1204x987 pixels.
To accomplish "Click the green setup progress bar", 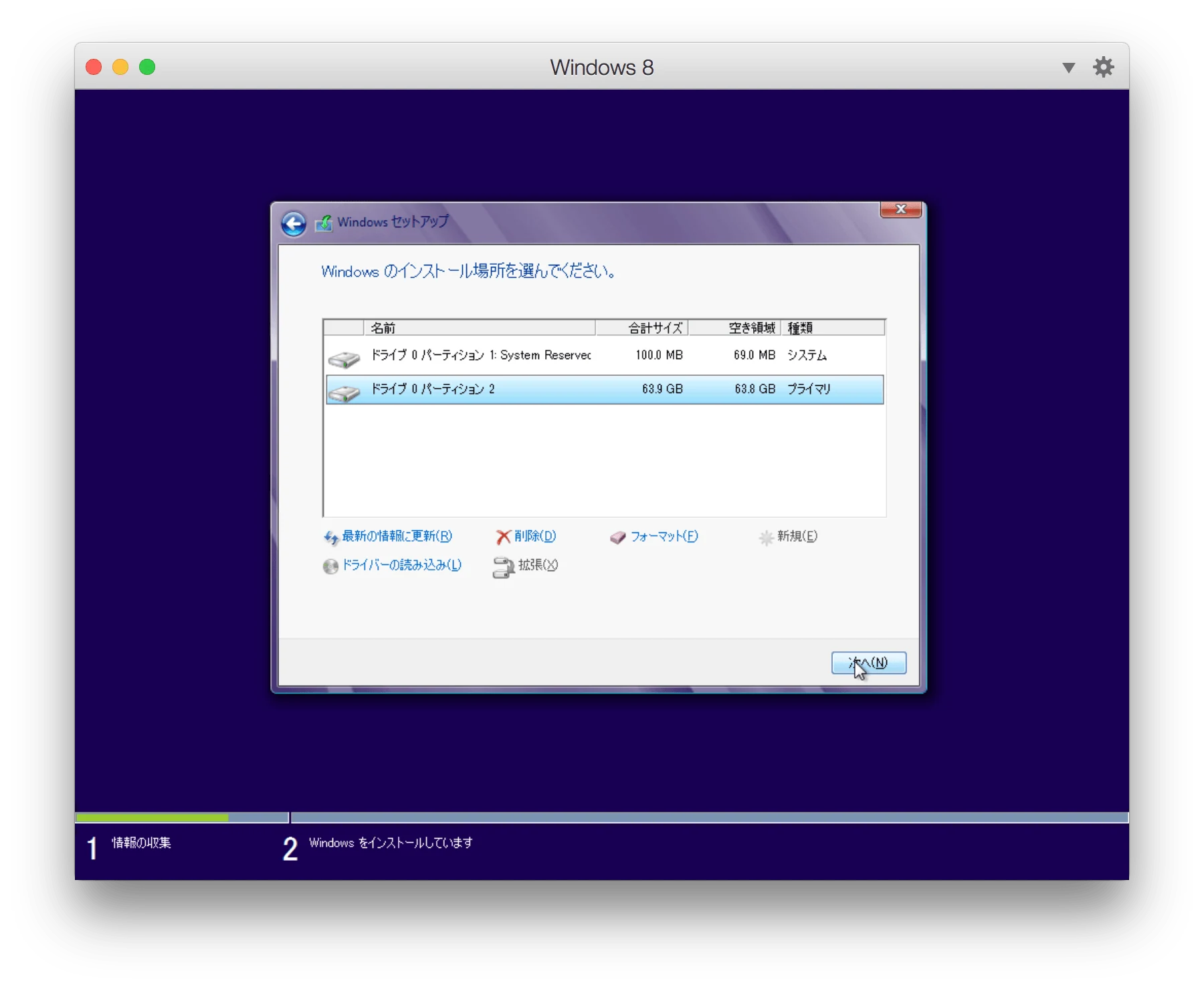I will coord(153,817).
